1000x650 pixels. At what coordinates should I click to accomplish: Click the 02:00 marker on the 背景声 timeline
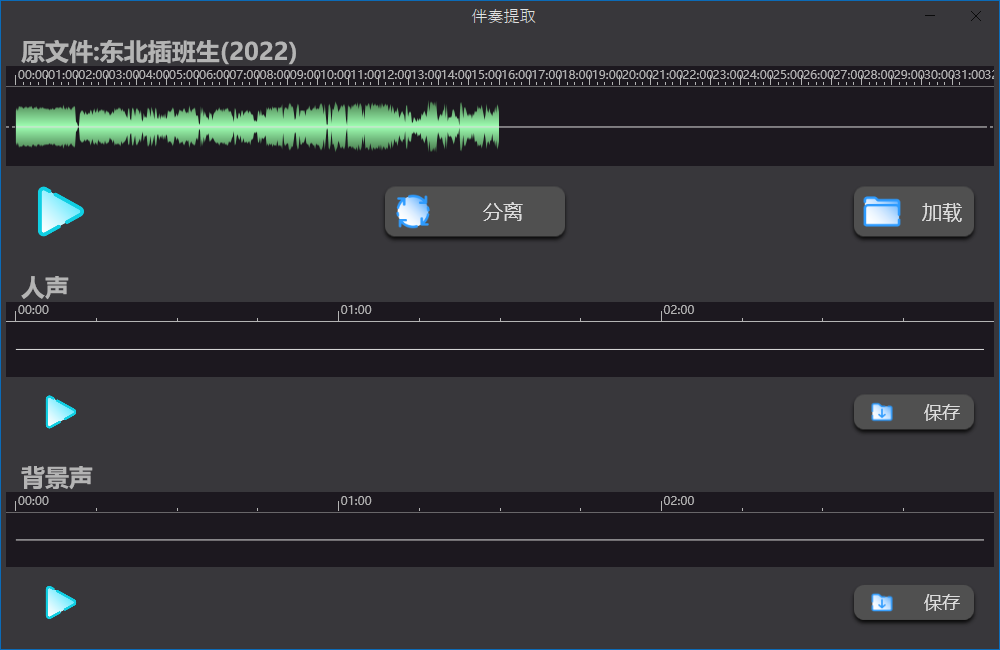click(x=679, y=501)
